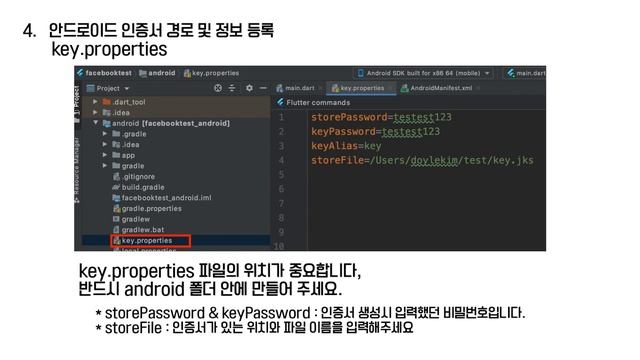Expand the app folder
The height and width of the screenshot is (360, 640).
coord(105,155)
